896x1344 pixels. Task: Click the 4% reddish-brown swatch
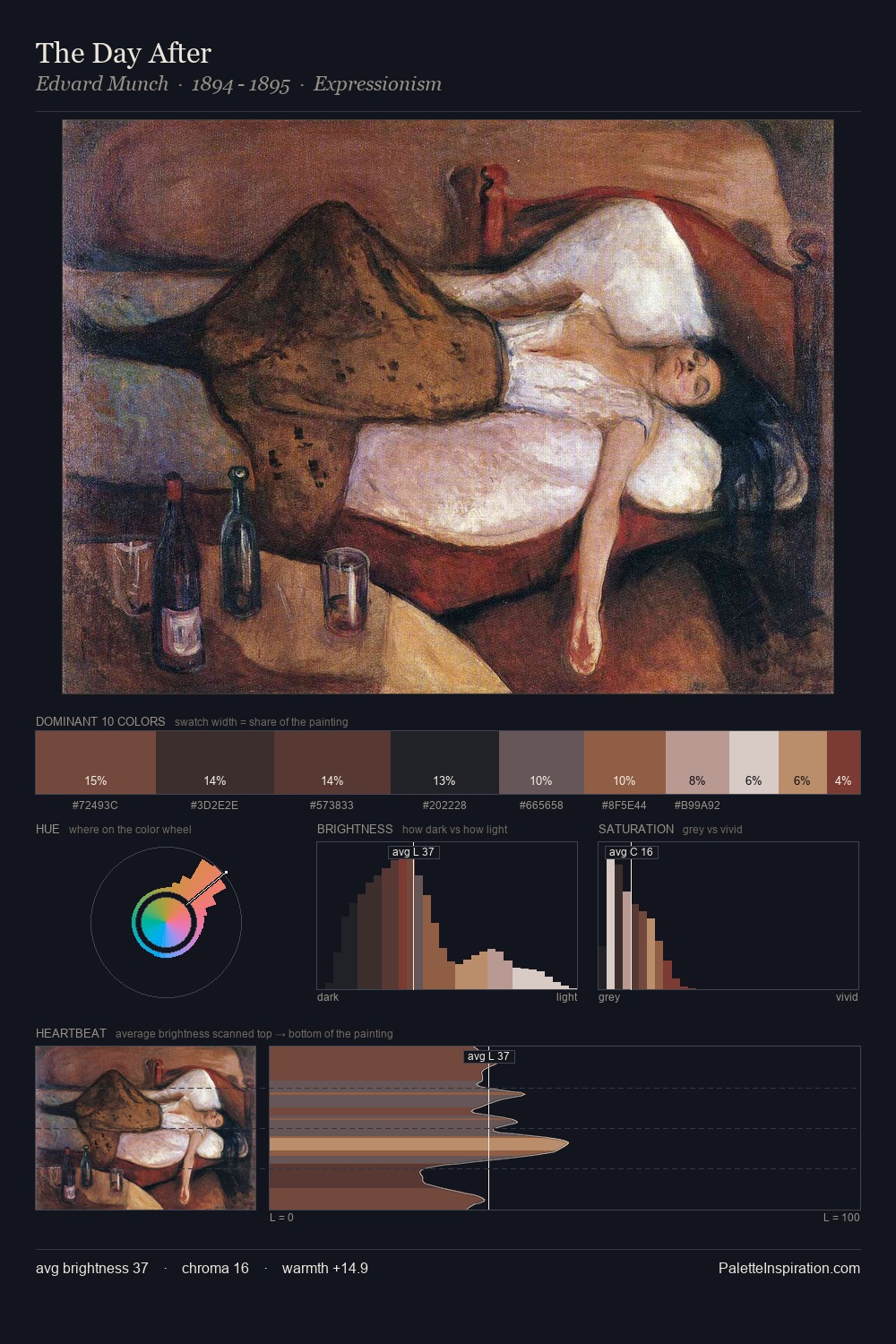[843, 762]
